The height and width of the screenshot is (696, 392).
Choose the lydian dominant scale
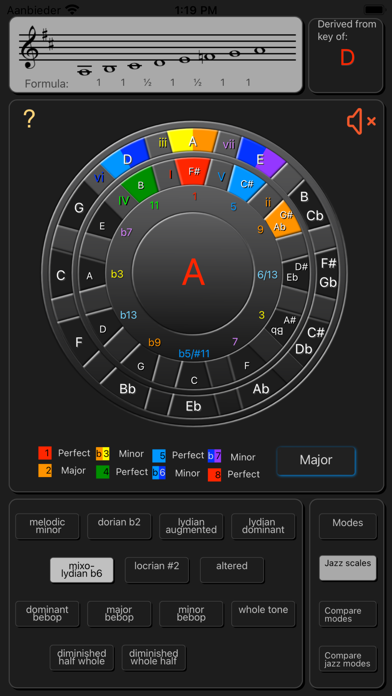click(263, 526)
